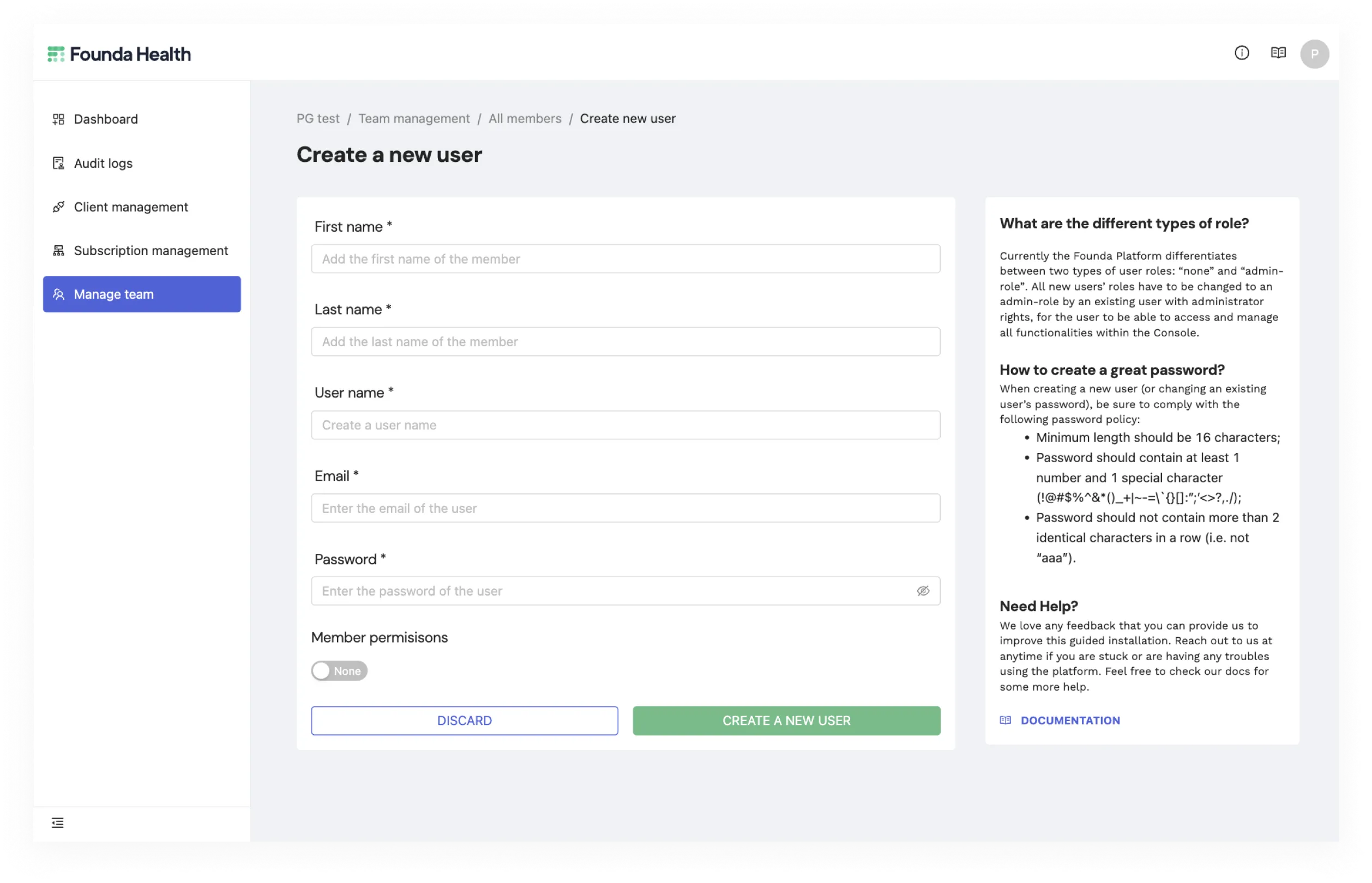Click 'What are the different types of role?' heading
The width and height of the screenshot is (1372, 883).
pos(1124,223)
